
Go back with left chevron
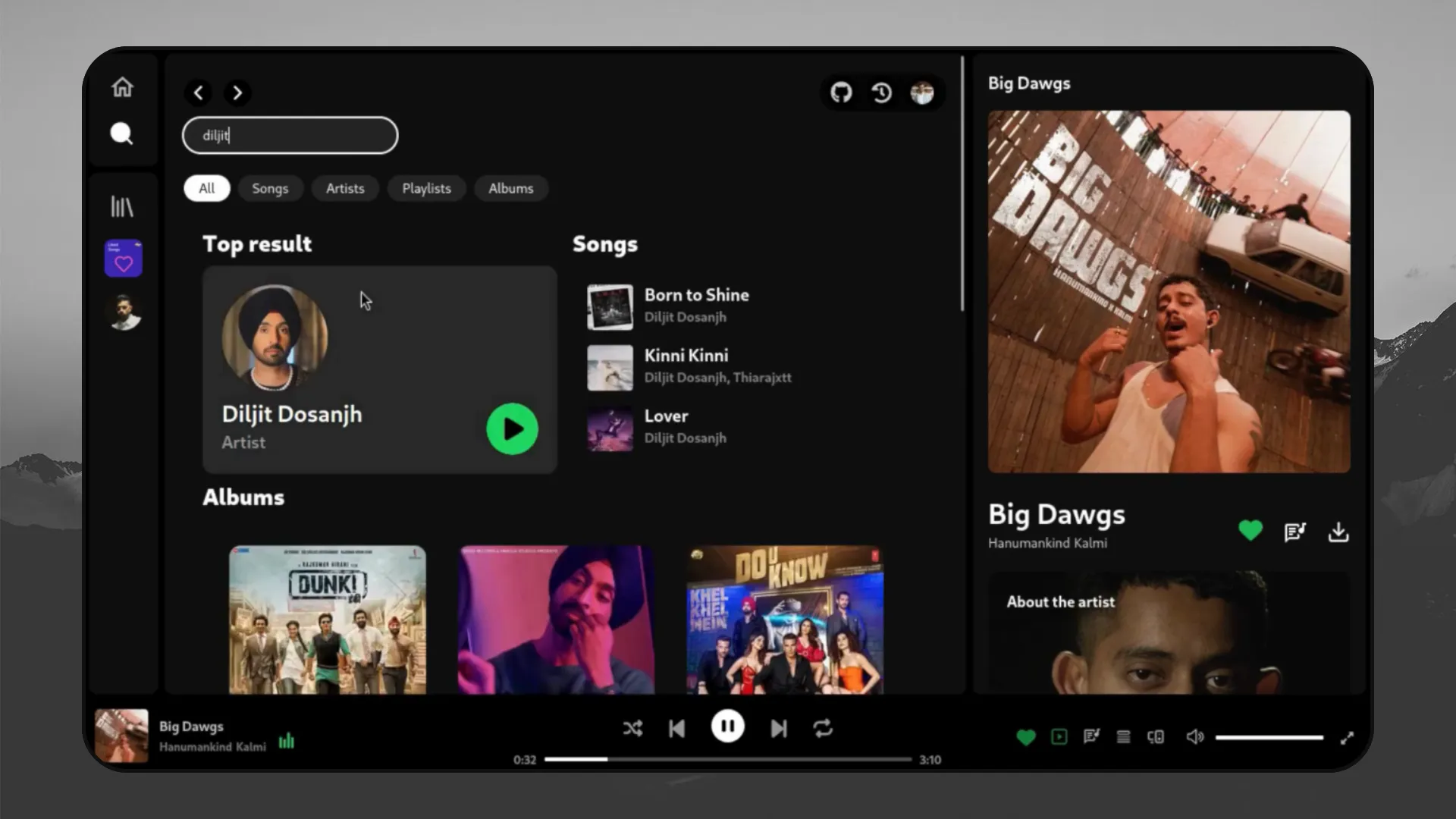tap(199, 93)
